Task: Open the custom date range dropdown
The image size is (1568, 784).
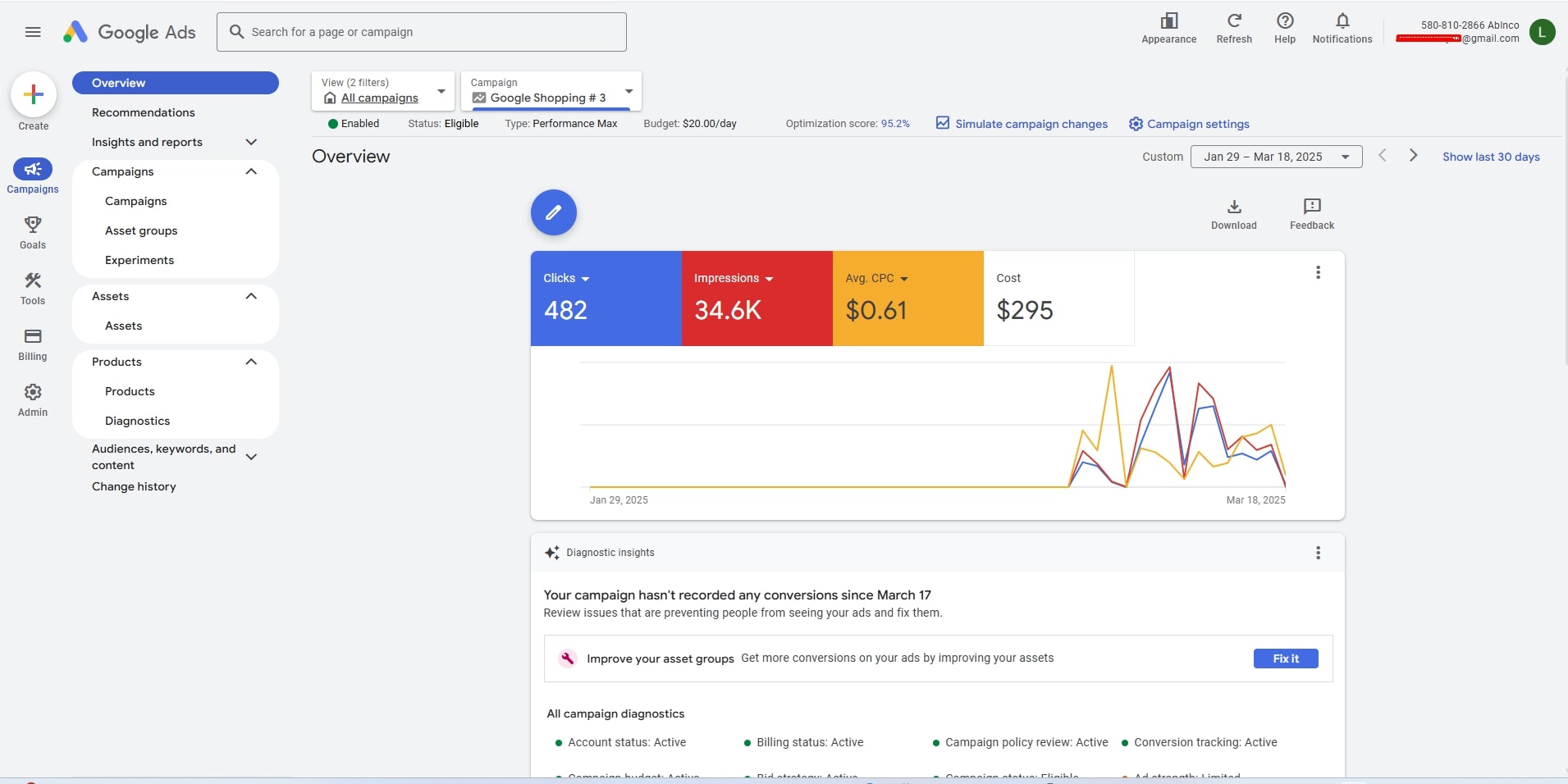Action: 1276,157
